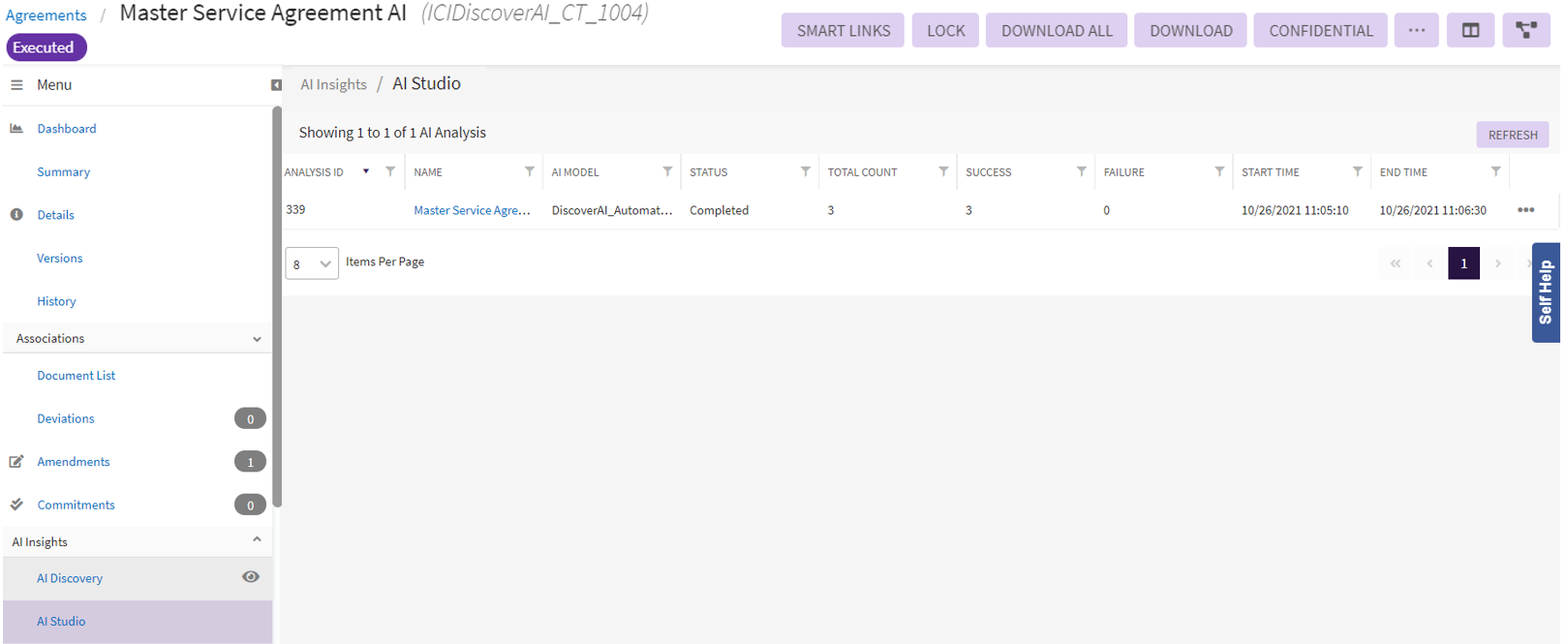Collapse the left menu panel arrow
This screenshot has width=1568, height=644.
[276, 85]
